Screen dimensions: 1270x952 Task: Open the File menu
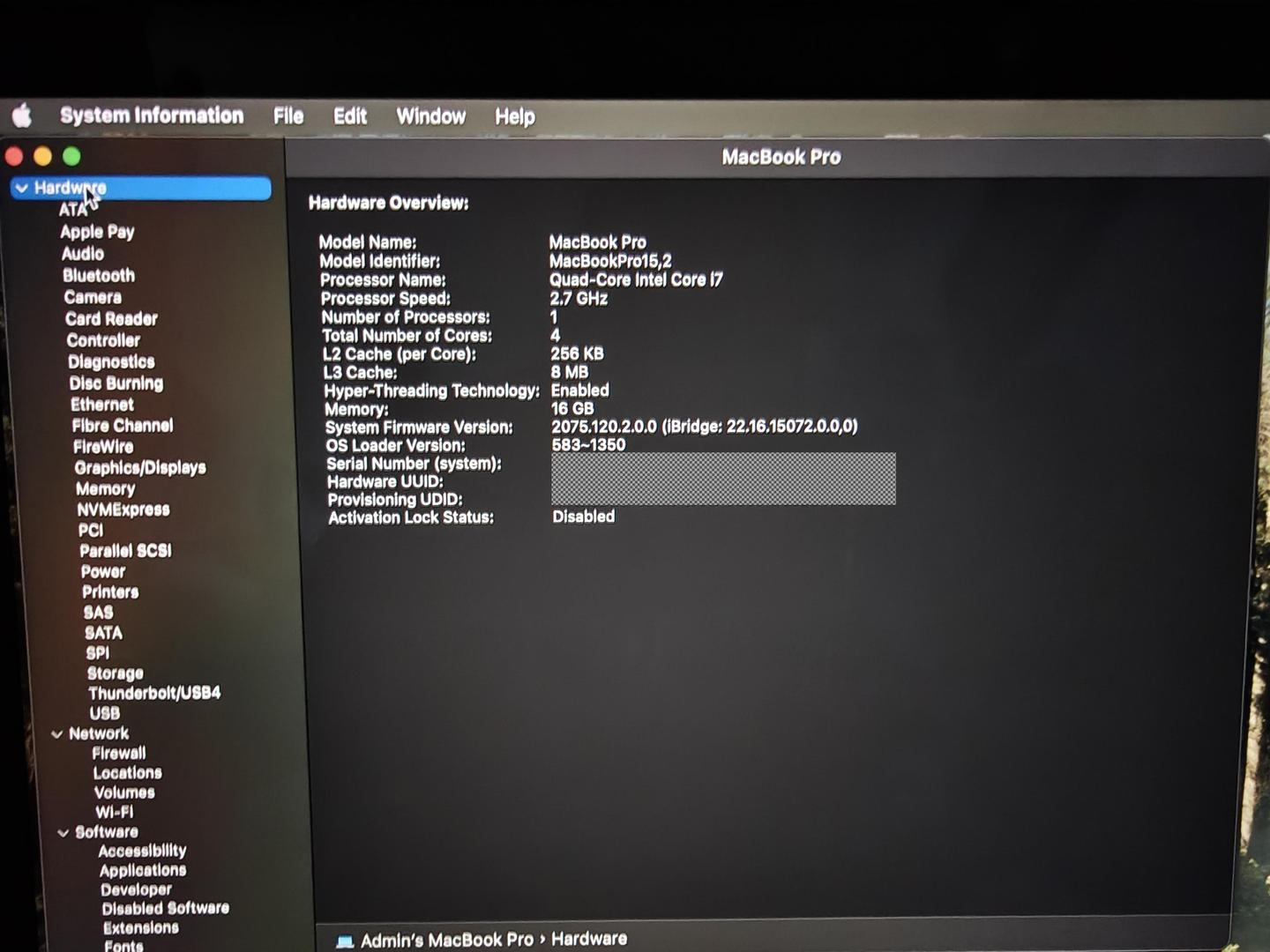tap(288, 116)
